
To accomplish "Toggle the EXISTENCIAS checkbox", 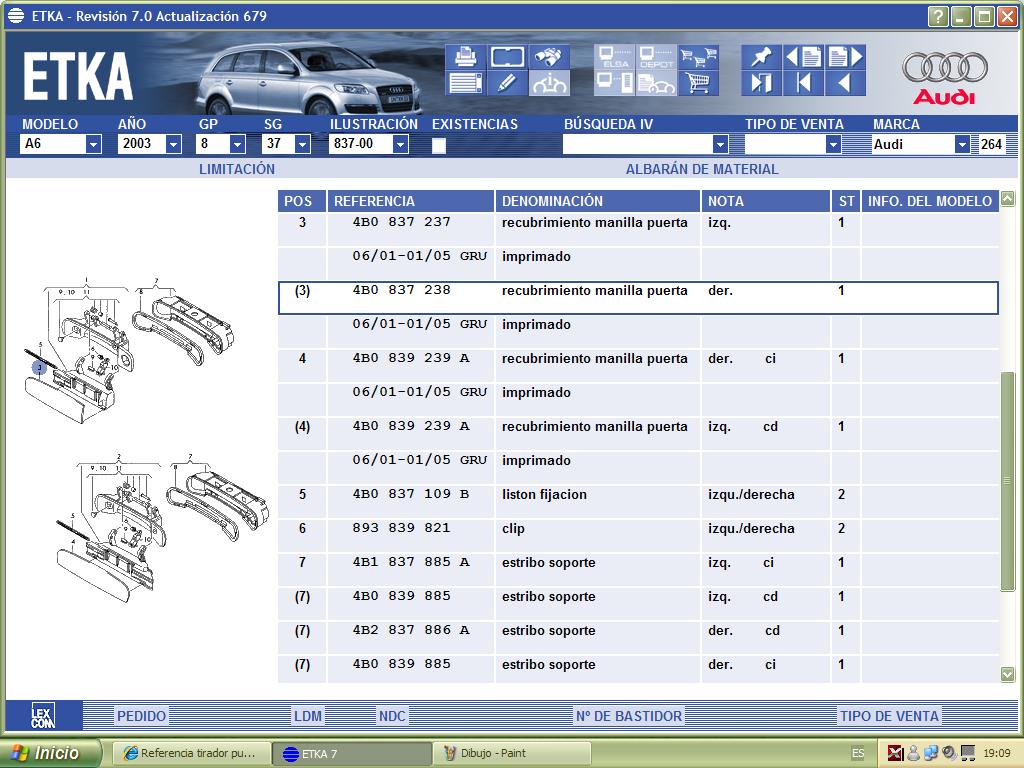I will pos(439,145).
